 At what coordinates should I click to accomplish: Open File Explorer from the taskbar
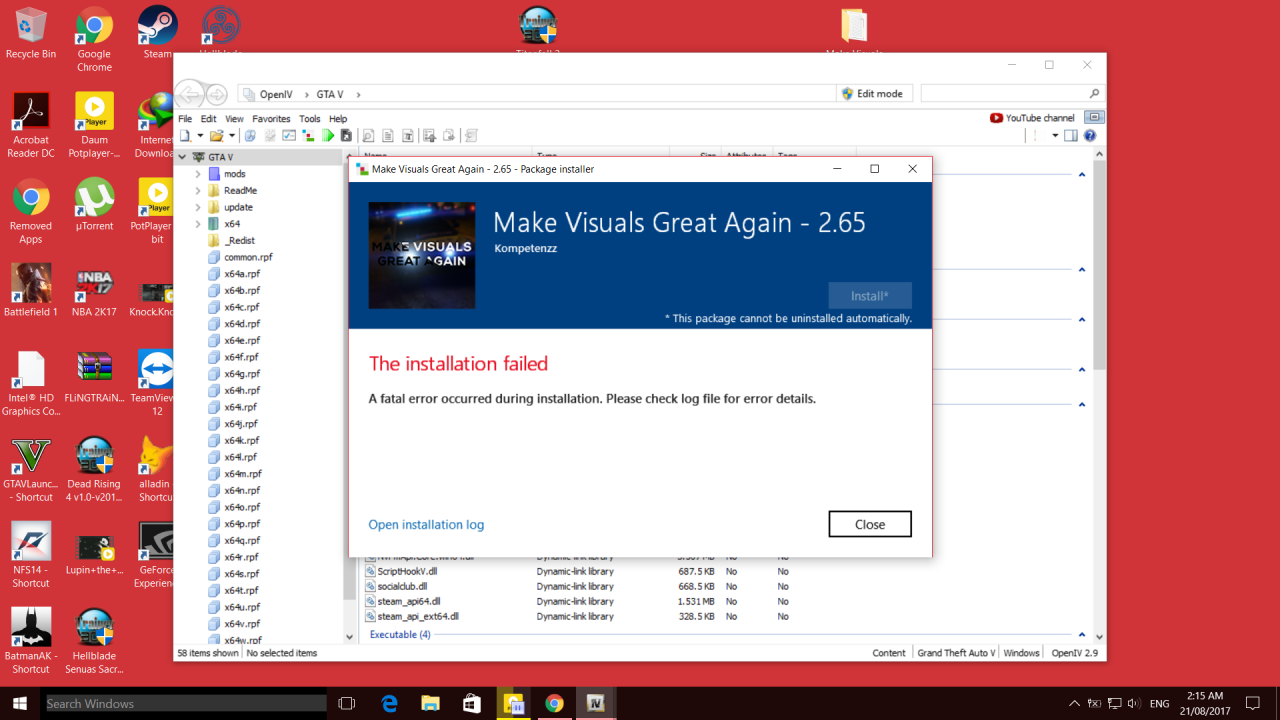click(x=430, y=704)
